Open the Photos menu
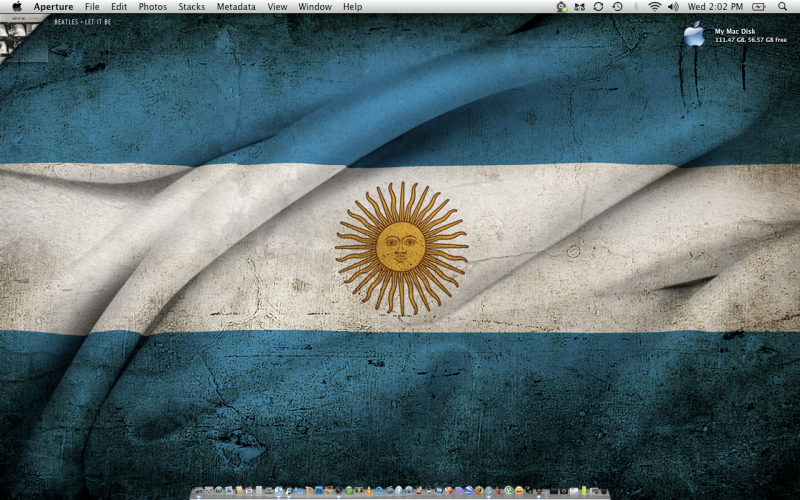The height and width of the screenshot is (500, 800). coord(152,6)
